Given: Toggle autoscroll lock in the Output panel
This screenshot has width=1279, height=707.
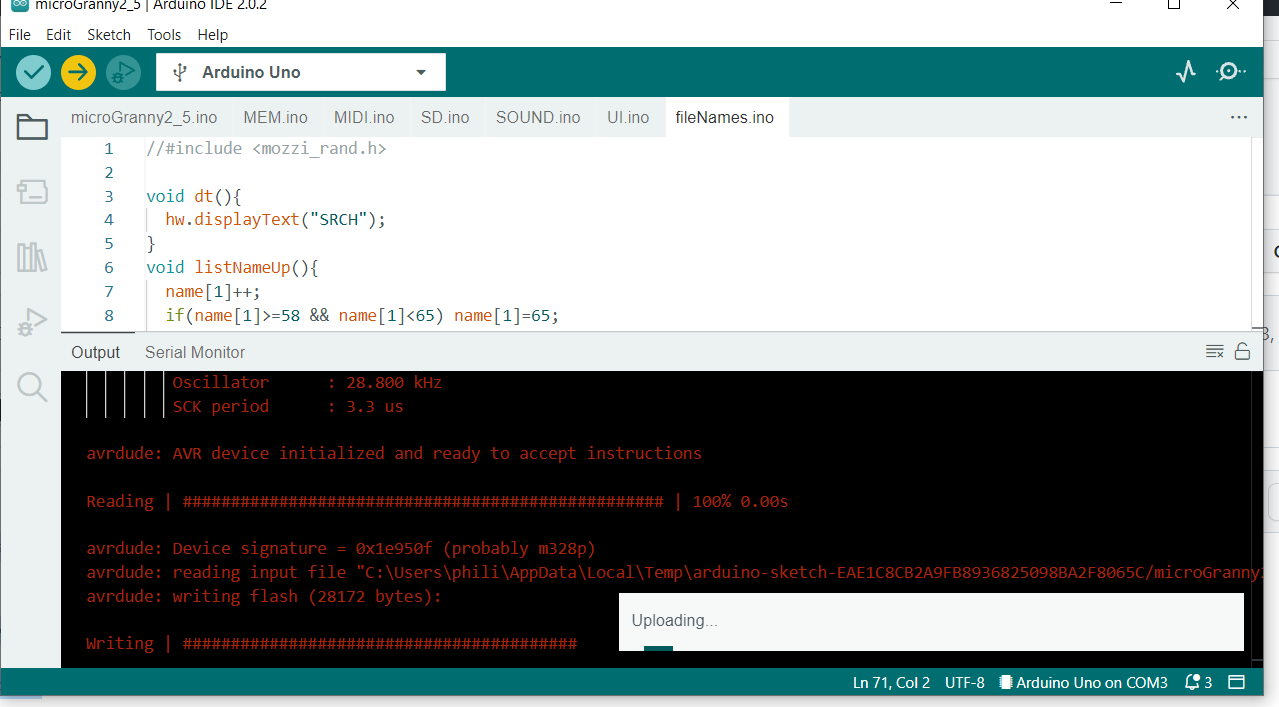Looking at the screenshot, I should (x=1243, y=352).
